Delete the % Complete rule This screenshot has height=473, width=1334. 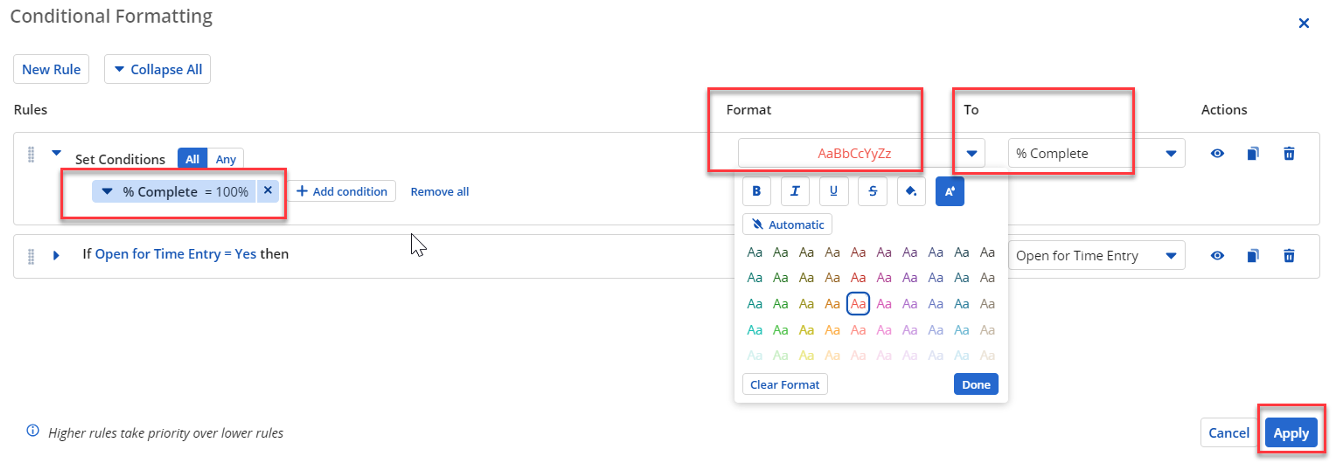click(x=1289, y=154)
